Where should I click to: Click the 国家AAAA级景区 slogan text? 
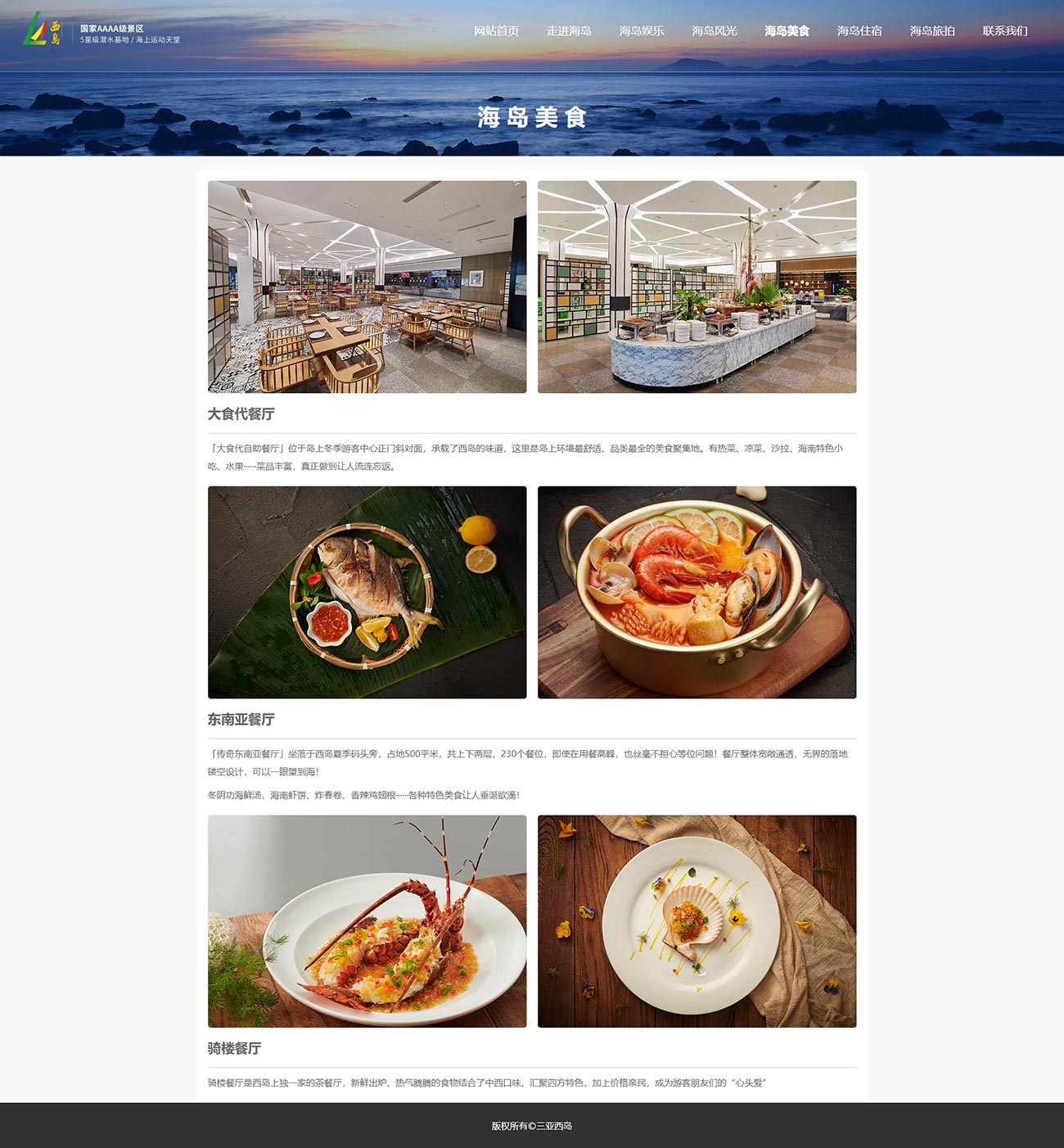tap(112, 29)
